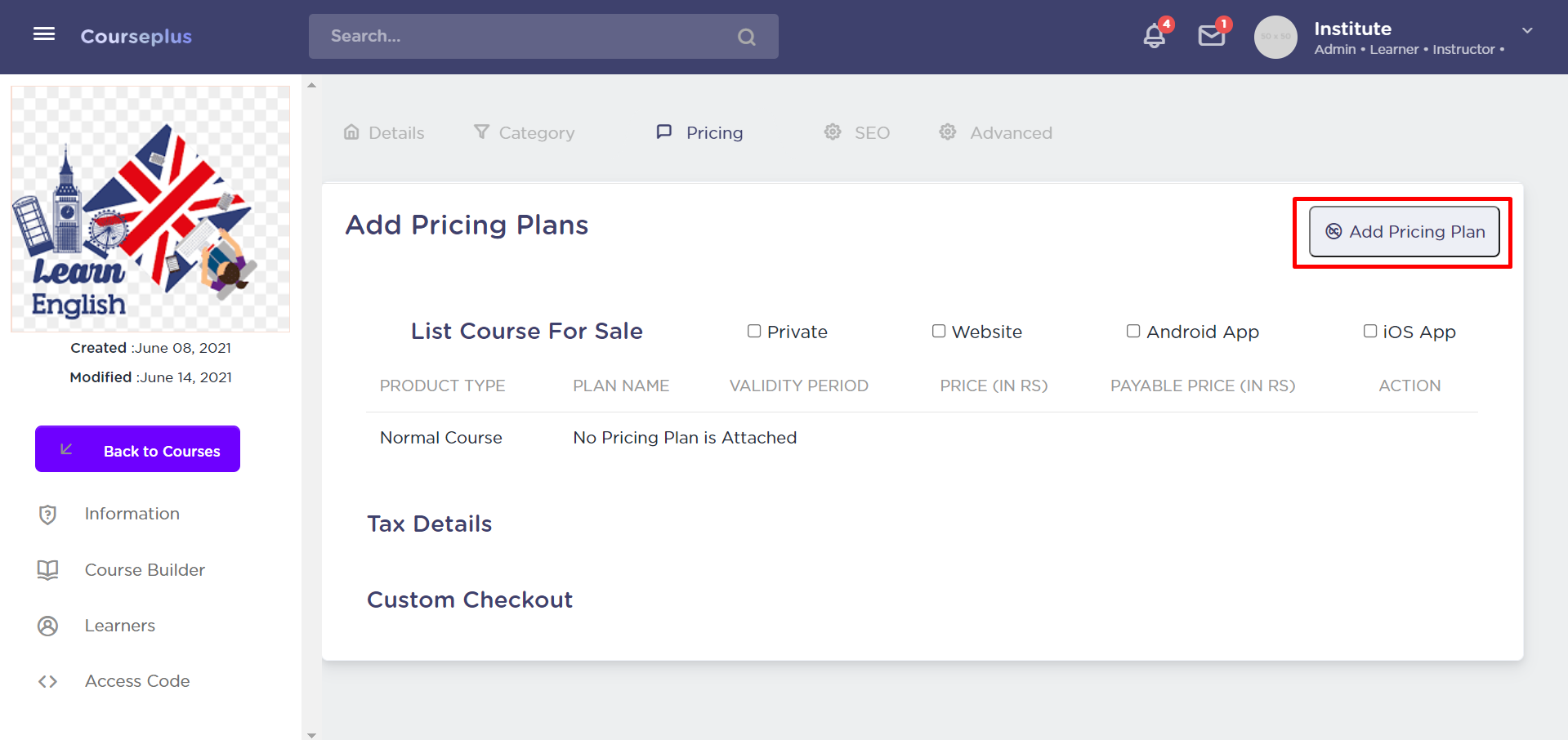Image resolution: width=1568 pixels, height=740 pixels.
Task: Click the Information shield icon
Action: click(x=47, y=515)
